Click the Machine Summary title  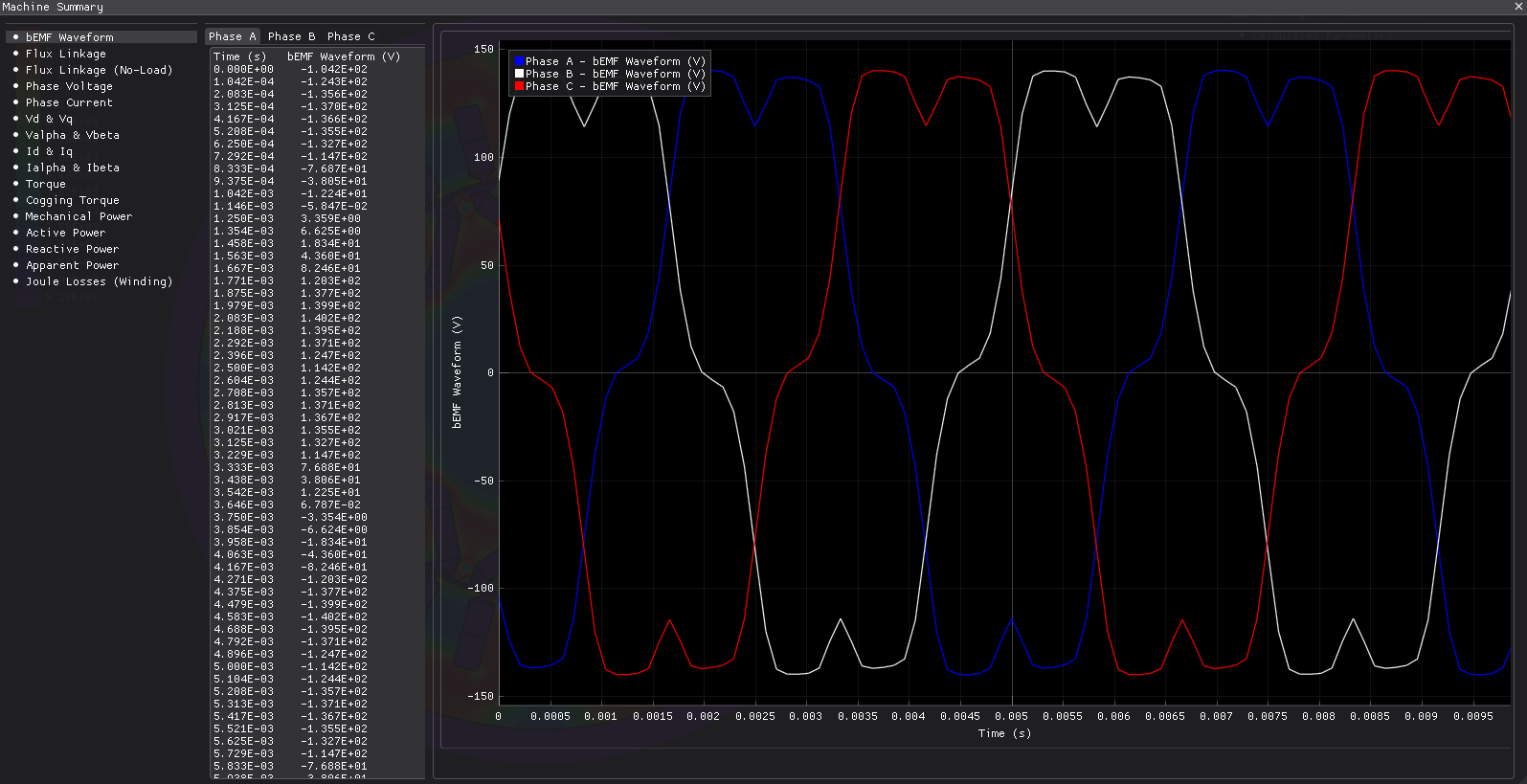tap(53, 7)
